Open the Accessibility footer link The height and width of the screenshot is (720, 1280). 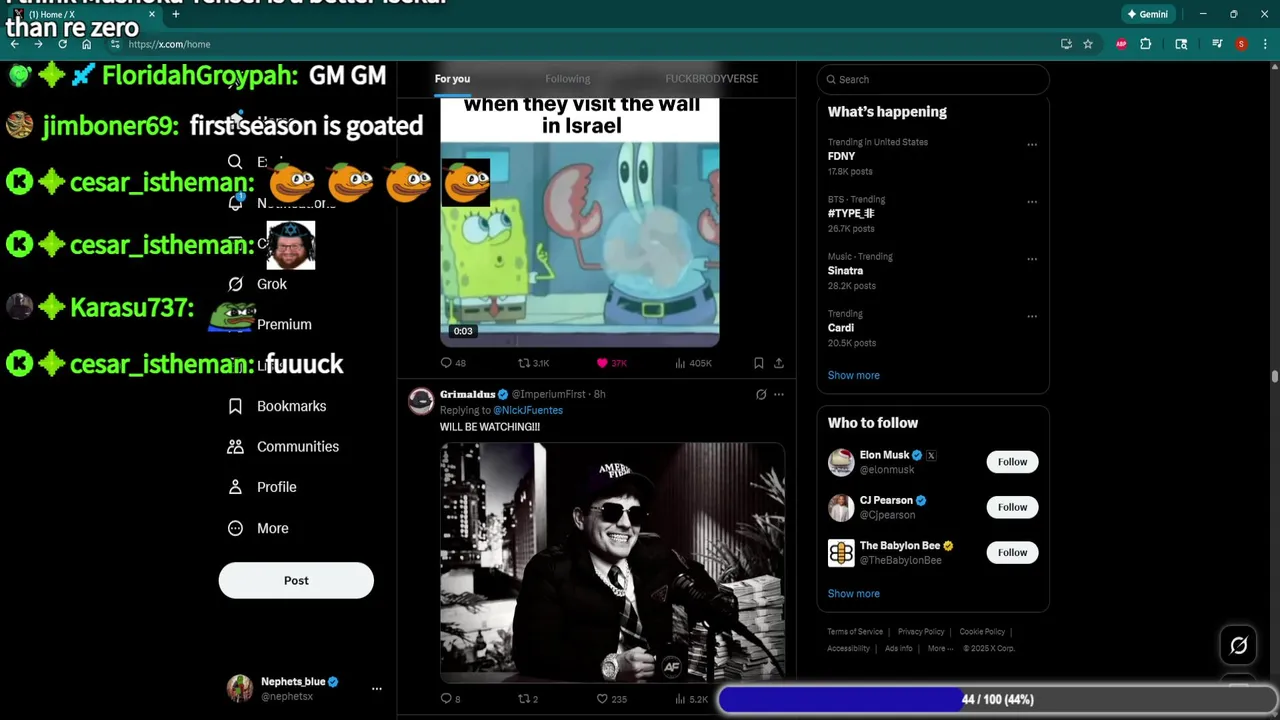tap(848, 648)
